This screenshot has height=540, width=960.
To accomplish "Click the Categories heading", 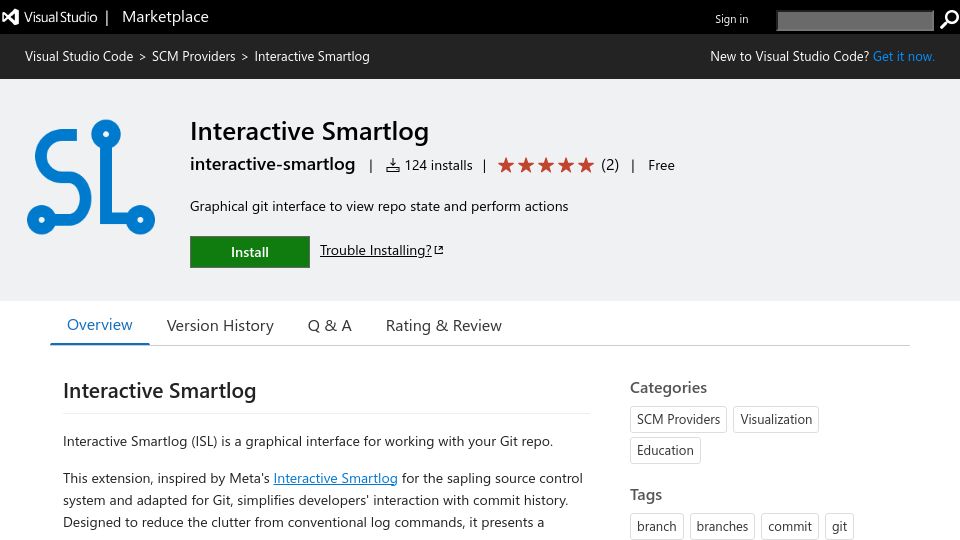I will pos(668,388).
